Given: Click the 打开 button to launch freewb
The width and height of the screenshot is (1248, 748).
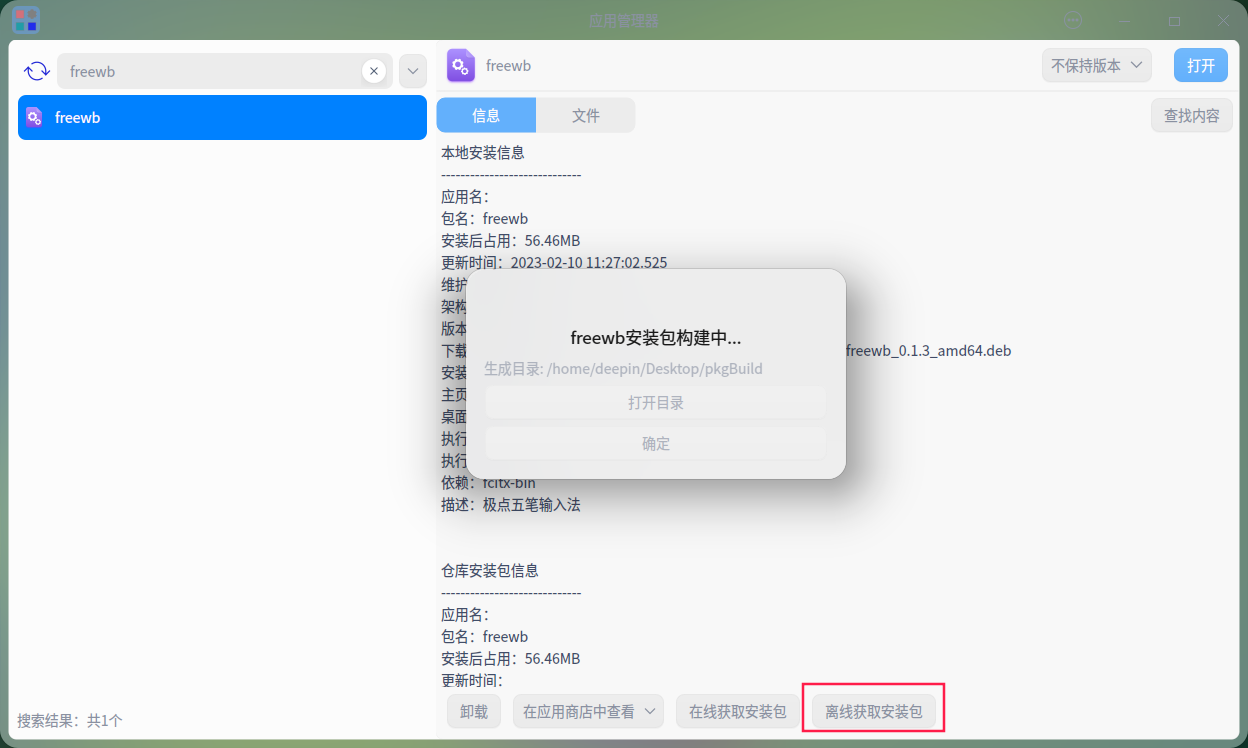Looking at the screenshot, I should [x=1200, y=64].
